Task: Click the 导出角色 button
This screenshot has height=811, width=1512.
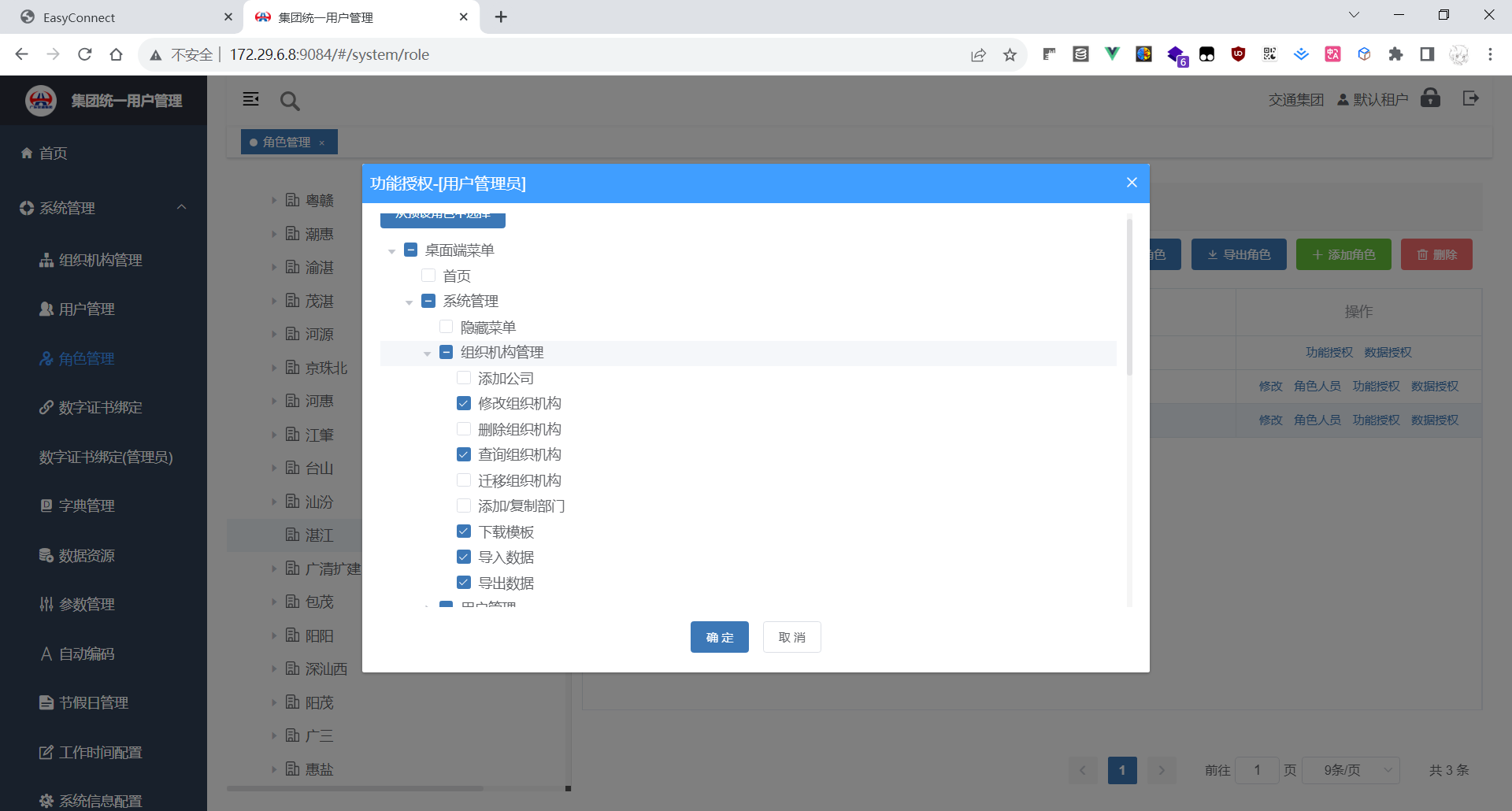Action: pos(1239,254)
